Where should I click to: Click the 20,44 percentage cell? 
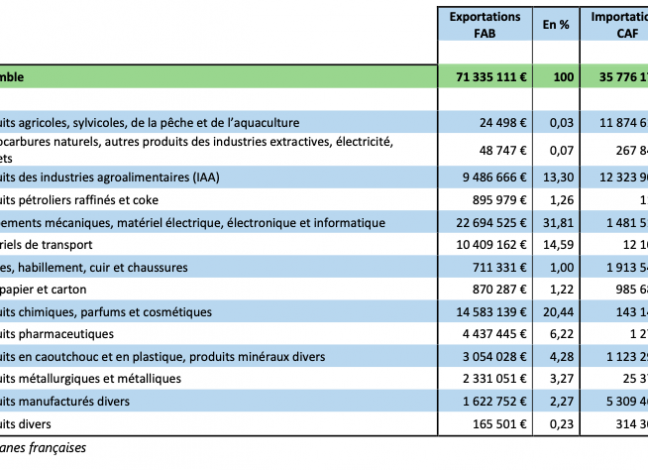558,312
